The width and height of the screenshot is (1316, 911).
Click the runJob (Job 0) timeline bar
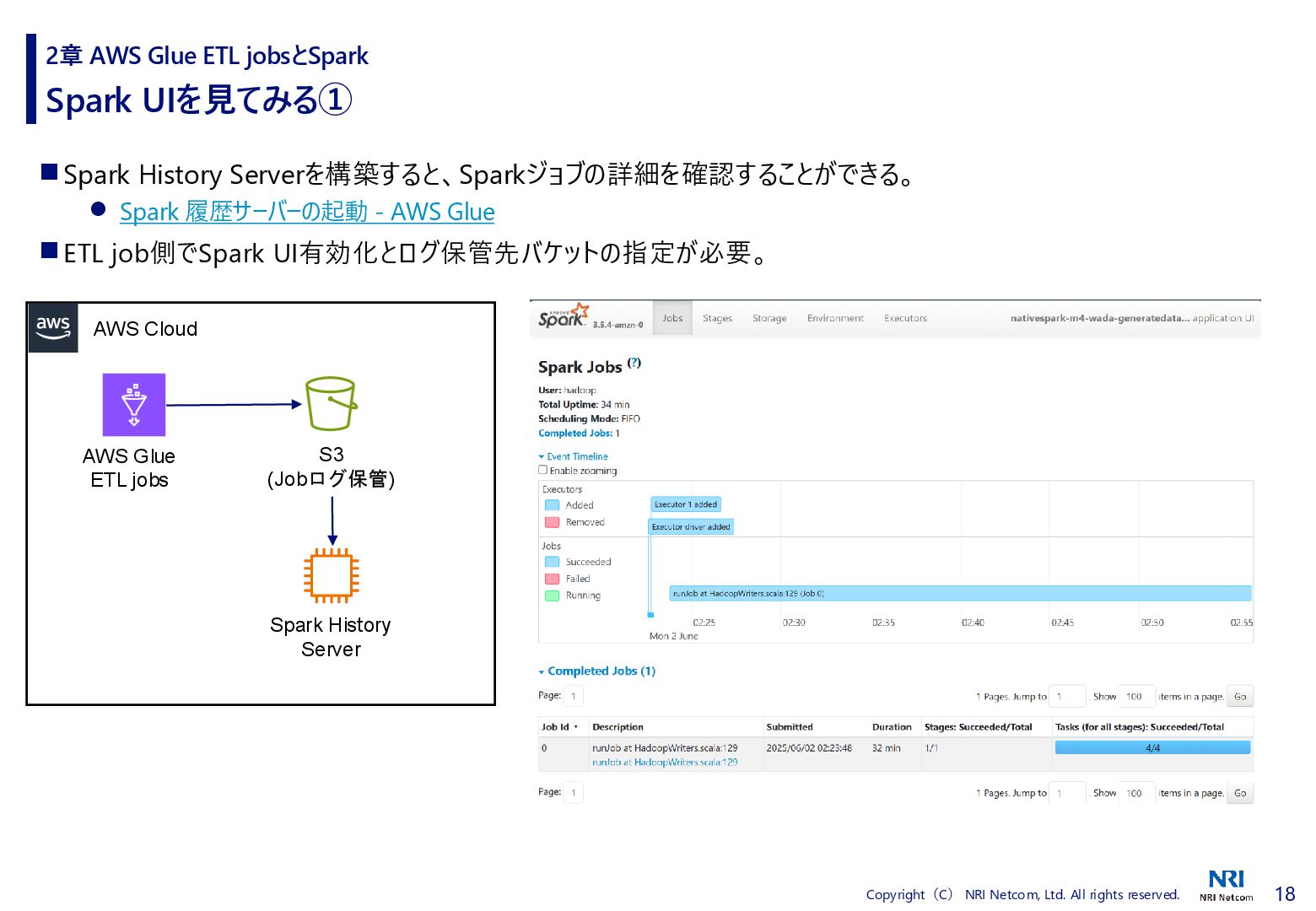pos(960,594)
